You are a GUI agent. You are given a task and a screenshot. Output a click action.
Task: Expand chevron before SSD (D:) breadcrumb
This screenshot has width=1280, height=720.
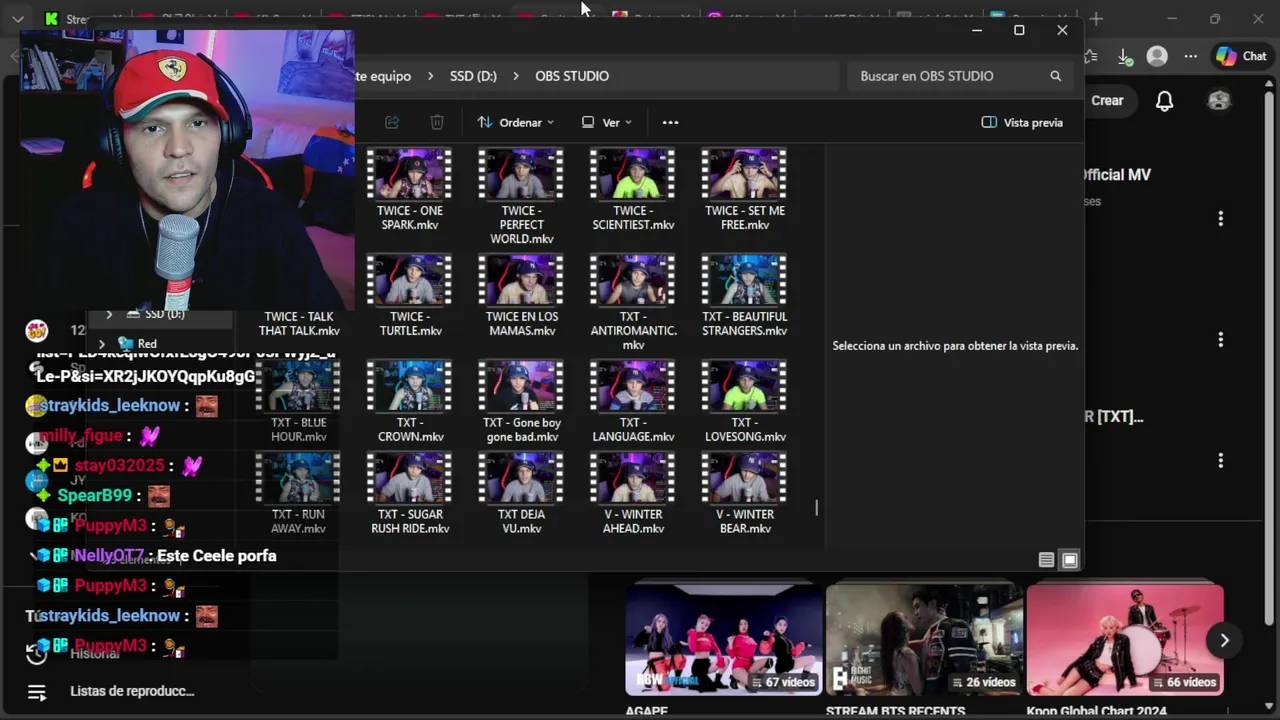pos(431,76)
